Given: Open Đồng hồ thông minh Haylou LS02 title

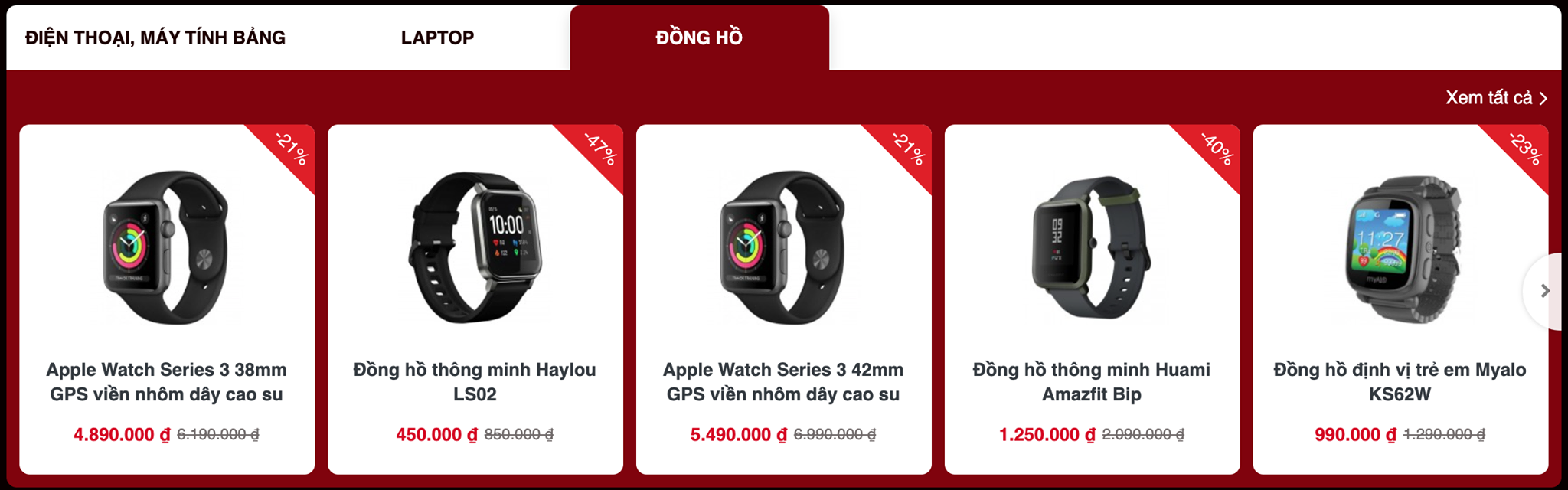Looking at the screenshot, I should coord(475,382).
